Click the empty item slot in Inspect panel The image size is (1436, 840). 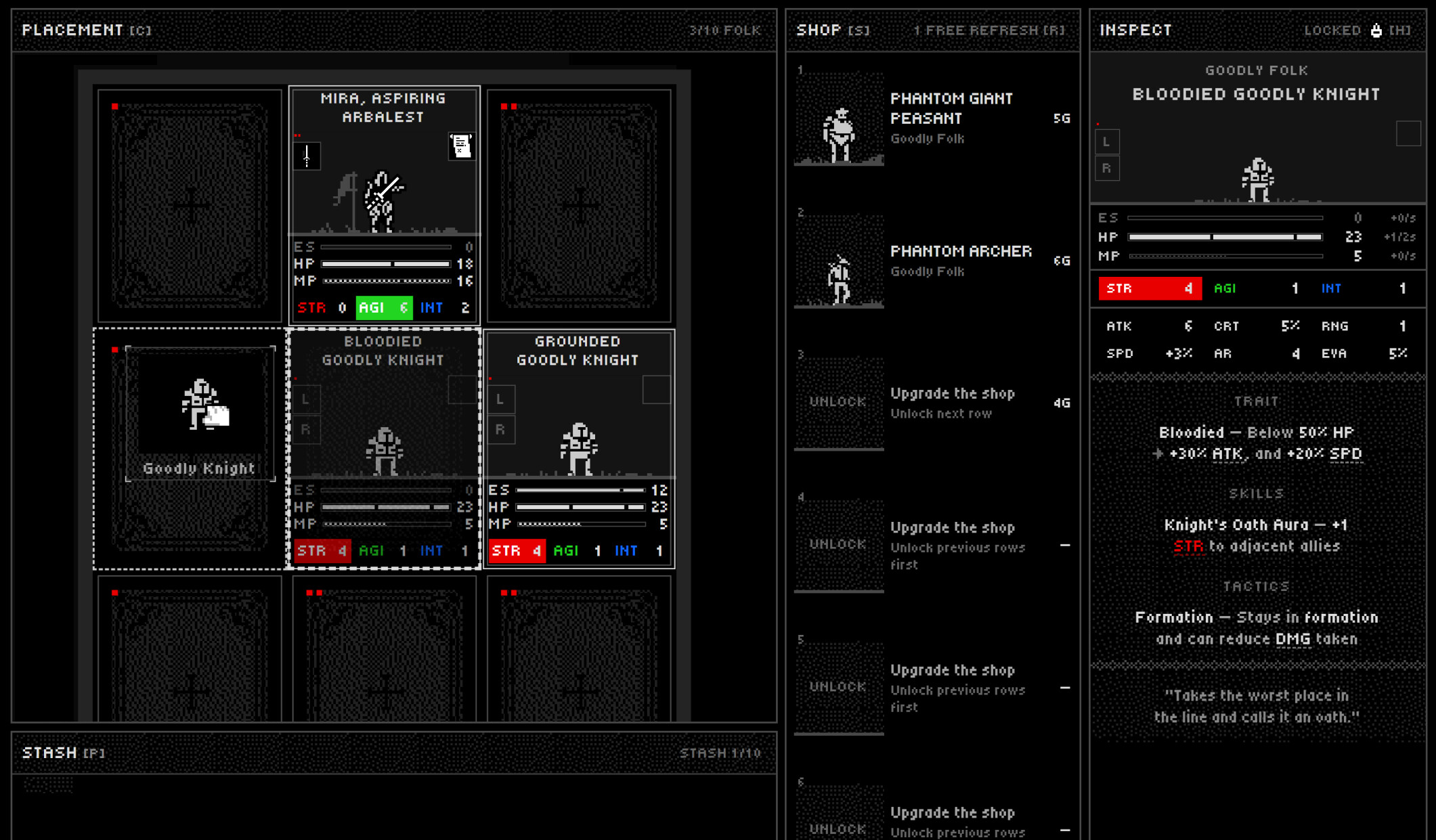point(1408,133)
